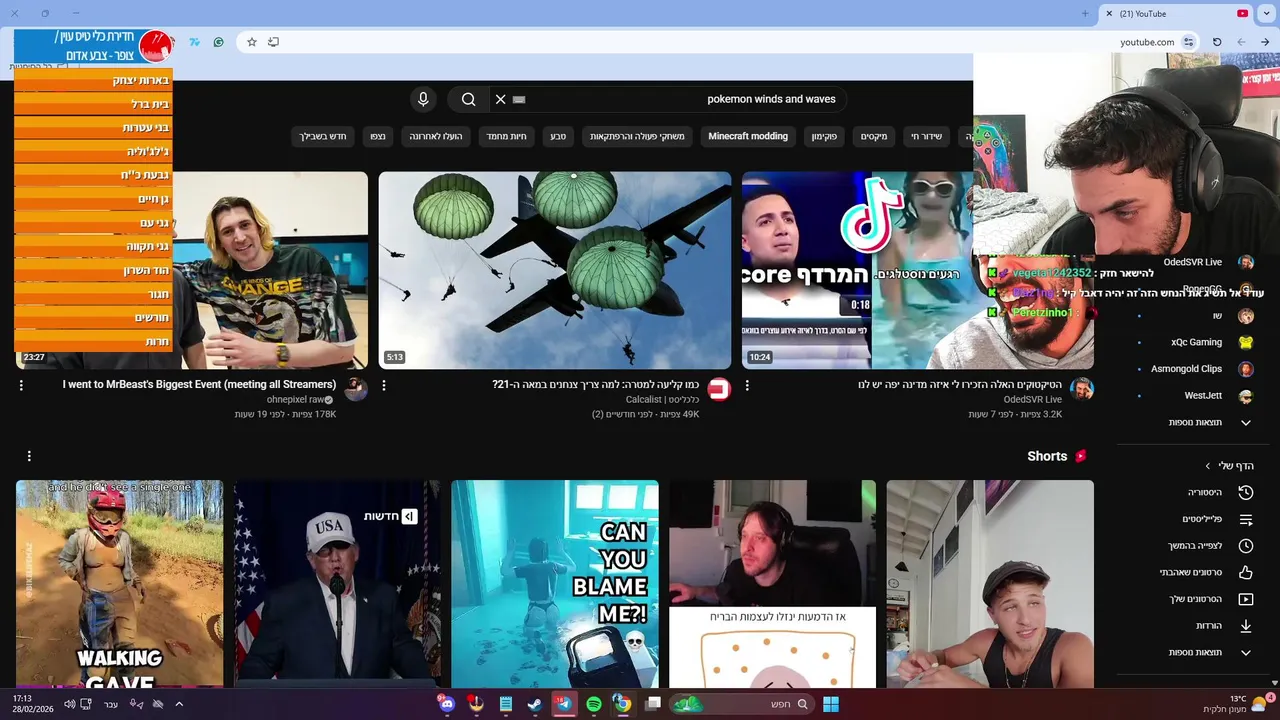Viewport: 1280px width, 720px height.
Task: Open the more menu for the MrBeast event video
Action: [x=21, y=385]
